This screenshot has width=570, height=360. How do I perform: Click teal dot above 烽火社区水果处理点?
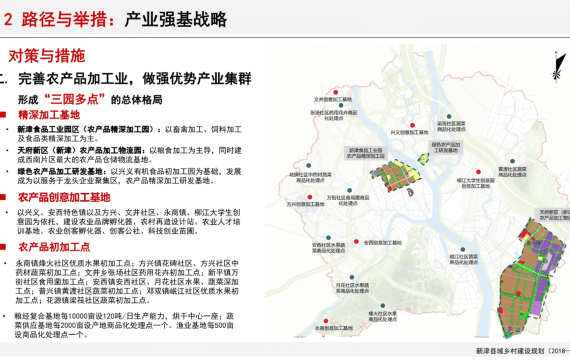383,306
